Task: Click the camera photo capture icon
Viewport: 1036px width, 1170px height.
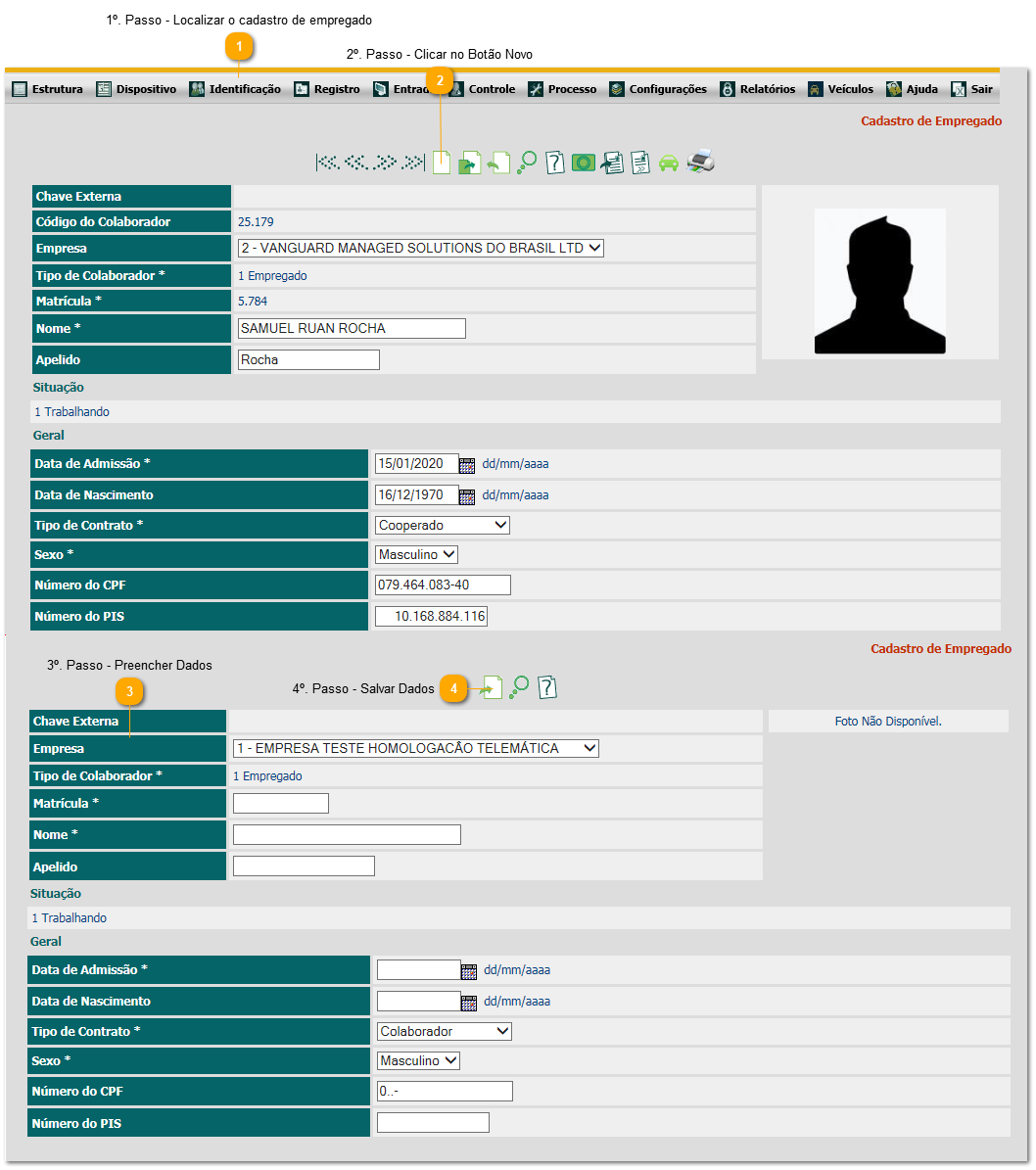Action: [x=584, y=163]
